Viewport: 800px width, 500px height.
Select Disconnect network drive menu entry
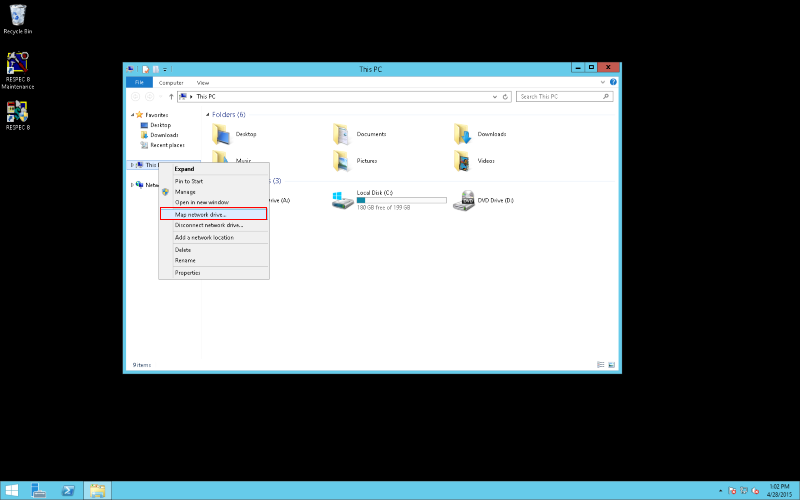click(x=209, y=225)
